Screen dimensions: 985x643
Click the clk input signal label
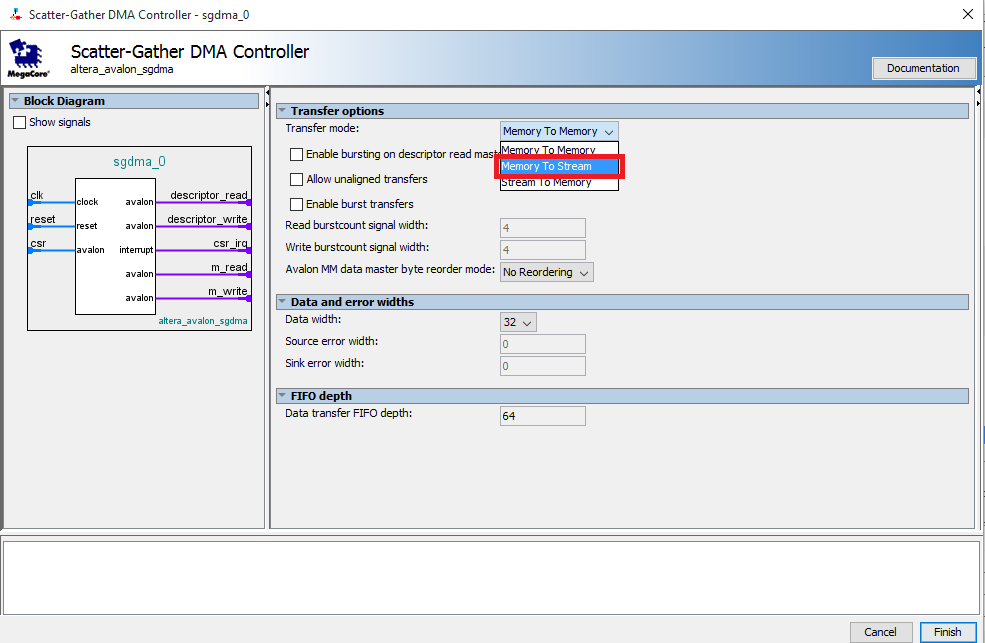[37, 195]
